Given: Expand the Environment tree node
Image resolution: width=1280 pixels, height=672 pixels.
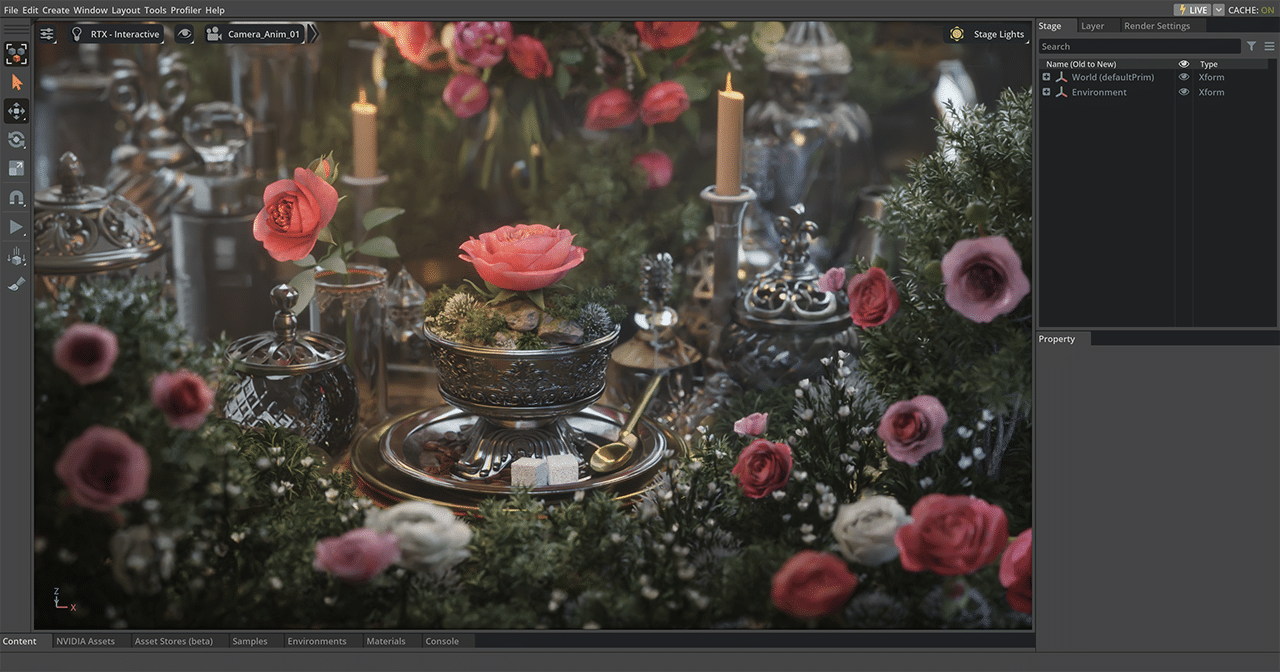Looking at the screenshot, I should pos(1047,92).
